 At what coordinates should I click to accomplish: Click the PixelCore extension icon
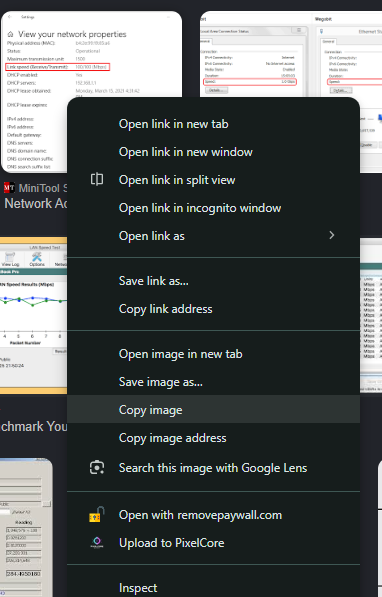point(97,543)
